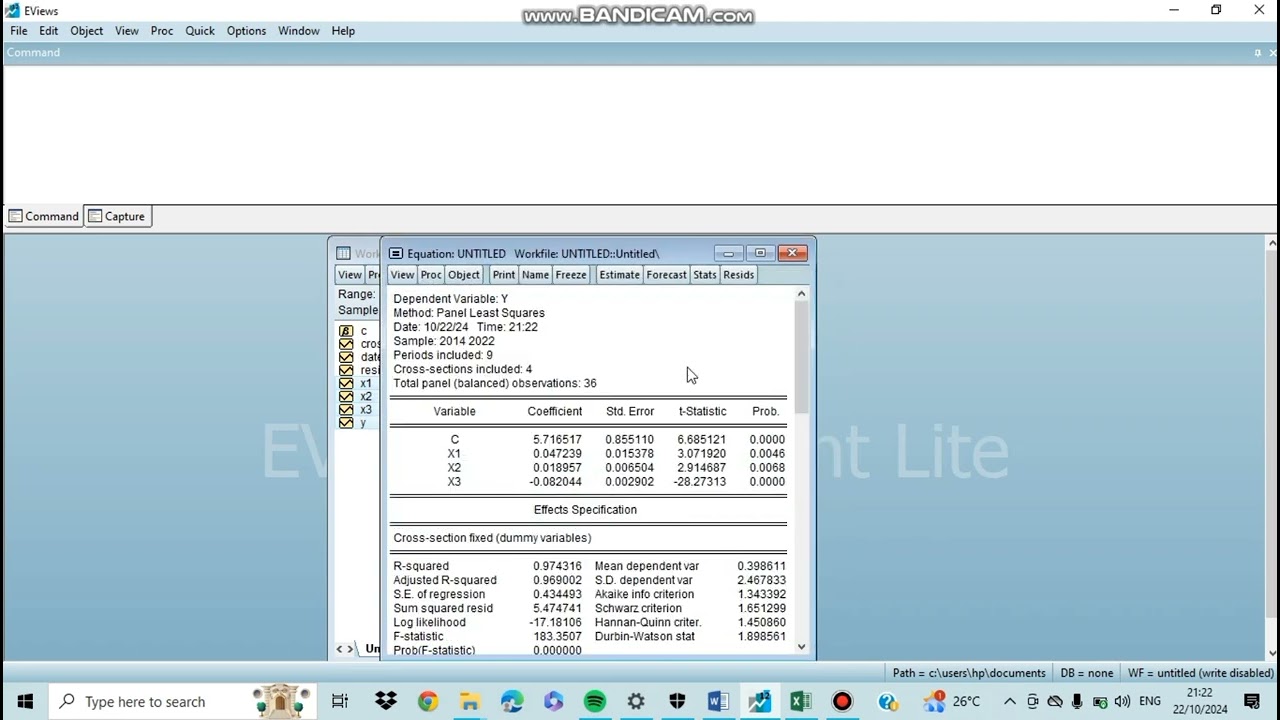Open Spotify from taskbar

point(595,701)
